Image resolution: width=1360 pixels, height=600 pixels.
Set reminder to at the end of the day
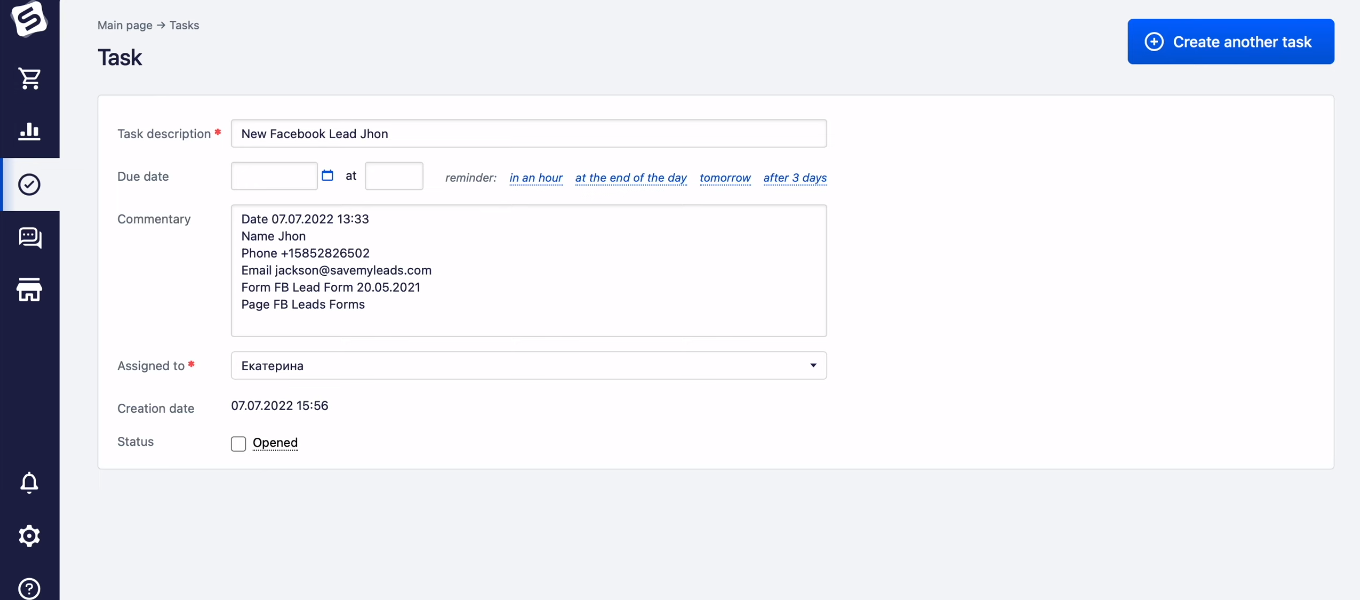pos(631,178)
